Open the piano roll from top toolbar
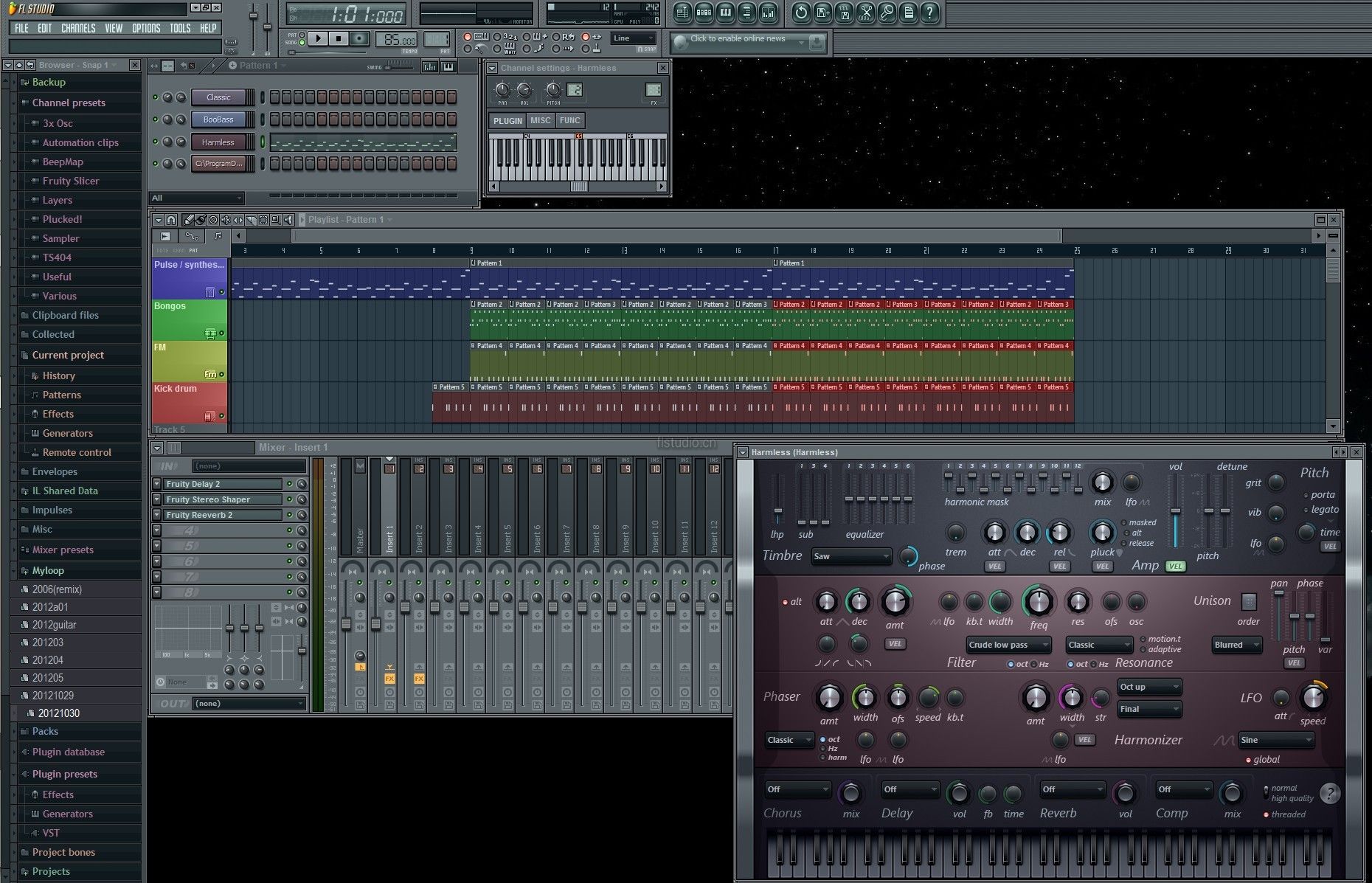The width and height of the screenshot is (1372, 883). click(x=726, y=13)
